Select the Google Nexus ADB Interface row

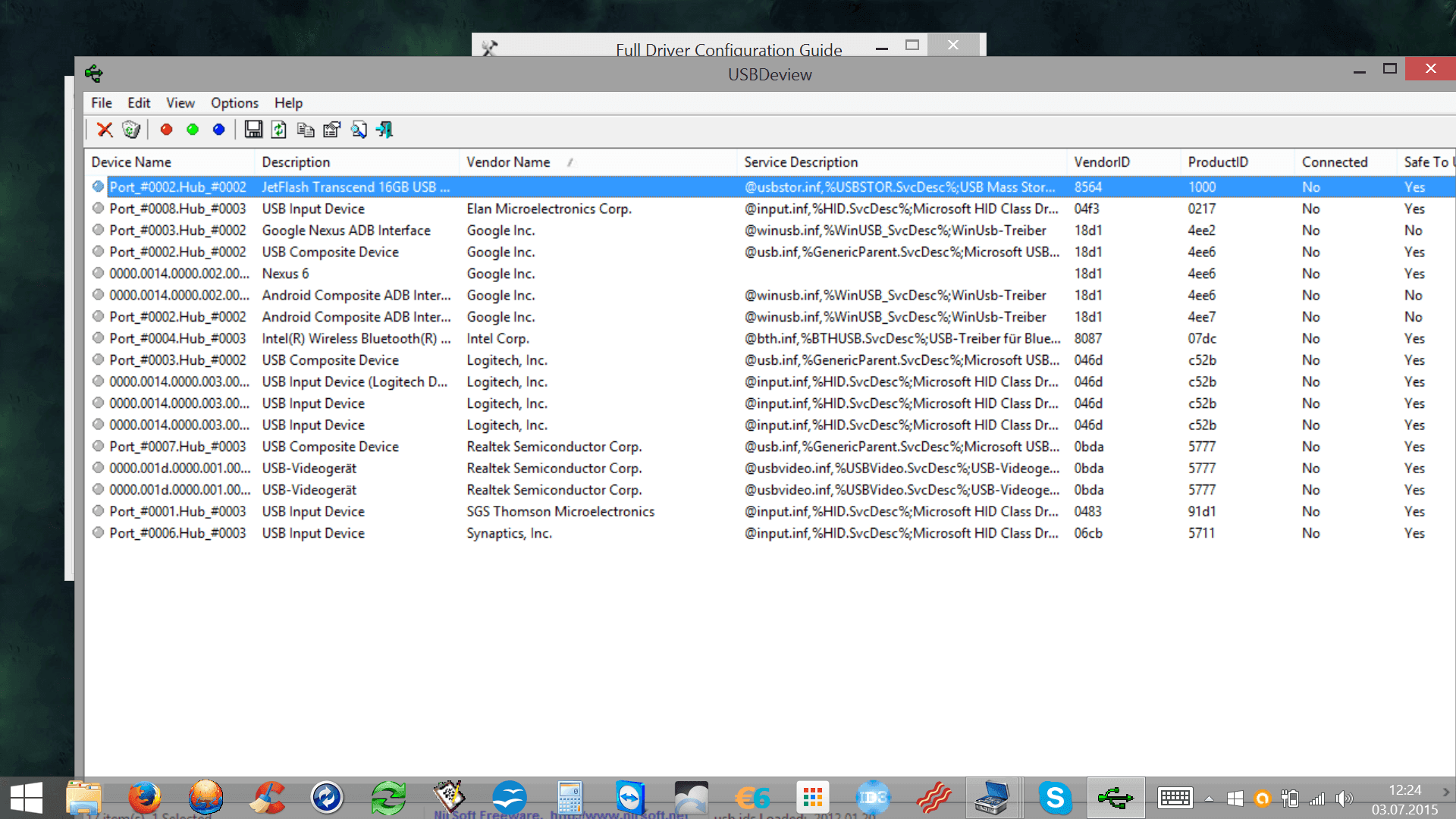769,230
